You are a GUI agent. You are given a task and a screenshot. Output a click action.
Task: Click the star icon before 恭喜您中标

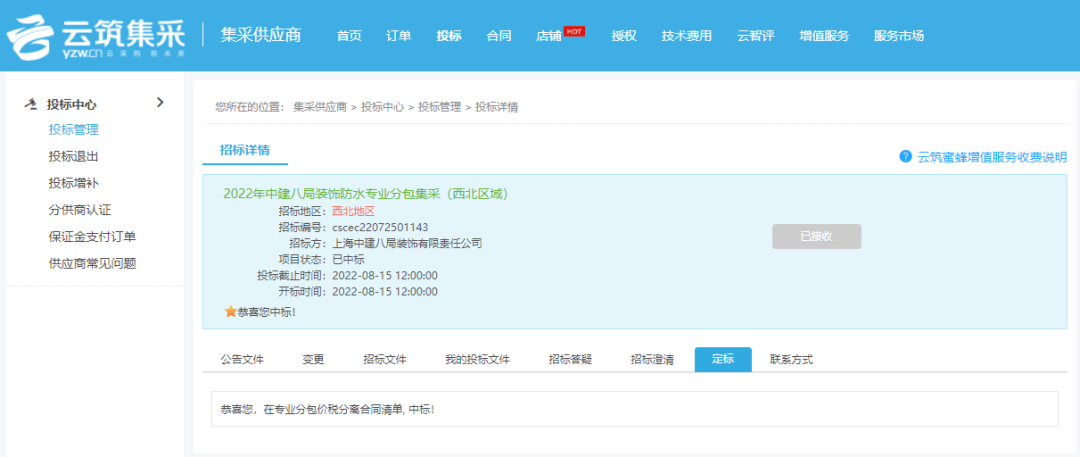[x=231, y=312]
